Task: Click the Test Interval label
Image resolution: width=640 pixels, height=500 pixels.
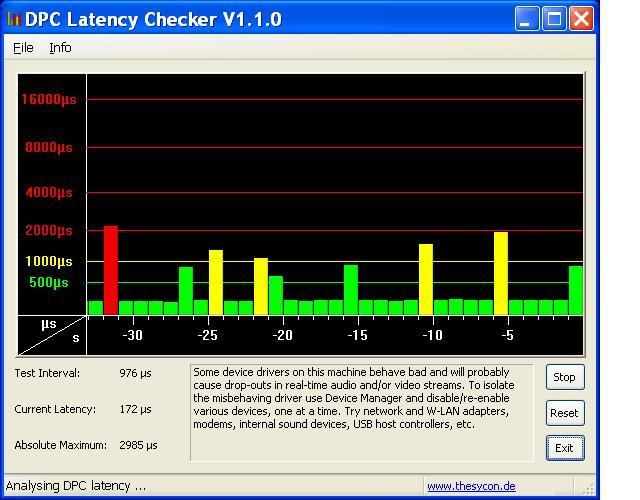Action: pos(47,373)
